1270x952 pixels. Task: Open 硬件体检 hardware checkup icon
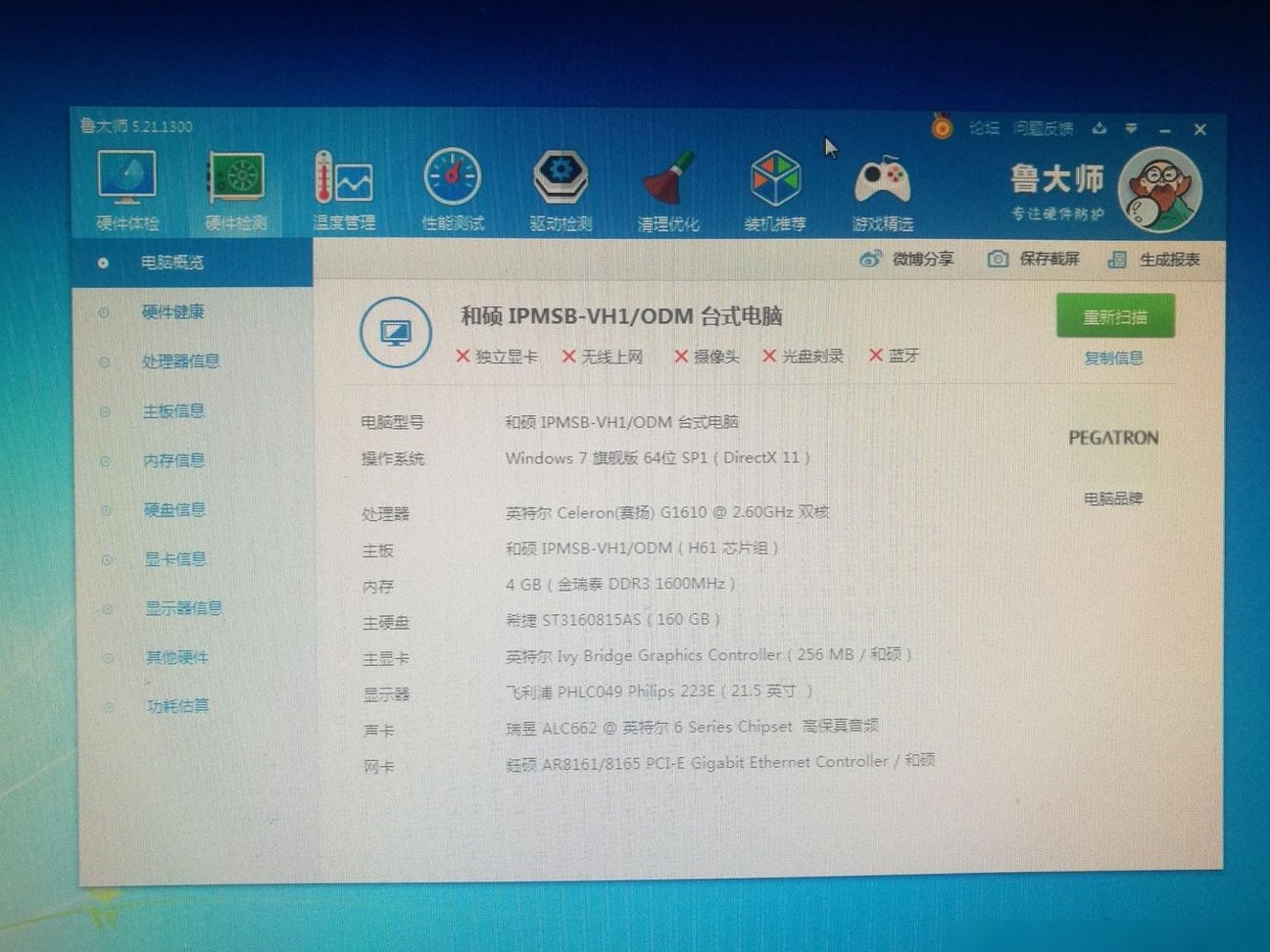[127, 191]
